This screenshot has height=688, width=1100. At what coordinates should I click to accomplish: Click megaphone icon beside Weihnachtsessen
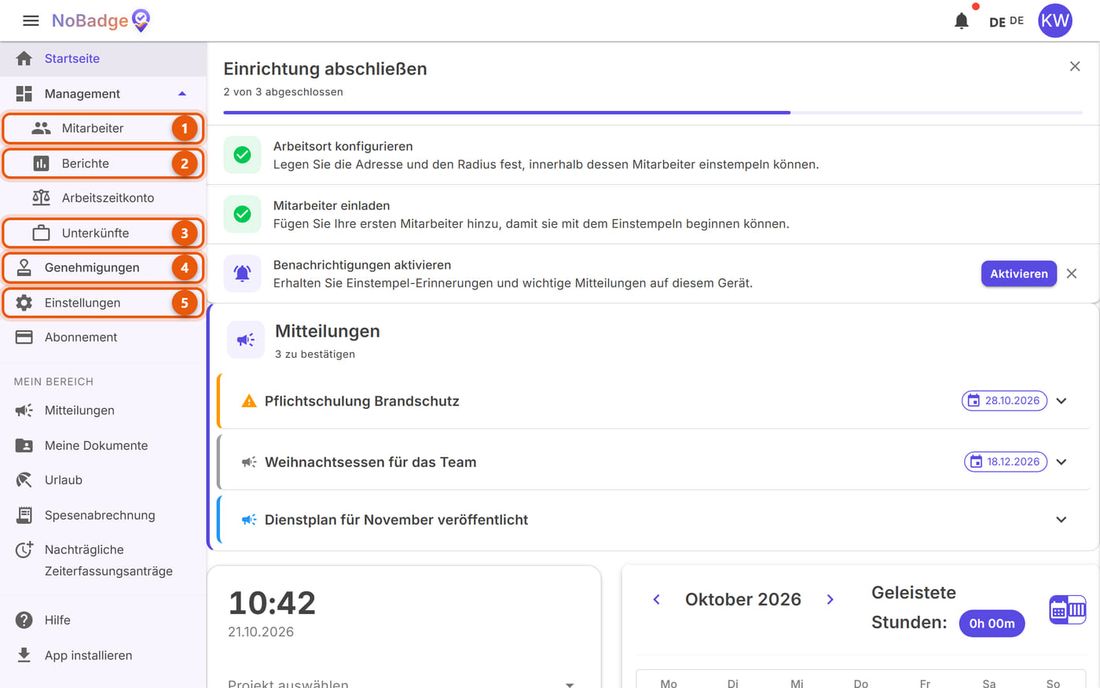pyautogui.click(x=248, y=462)
